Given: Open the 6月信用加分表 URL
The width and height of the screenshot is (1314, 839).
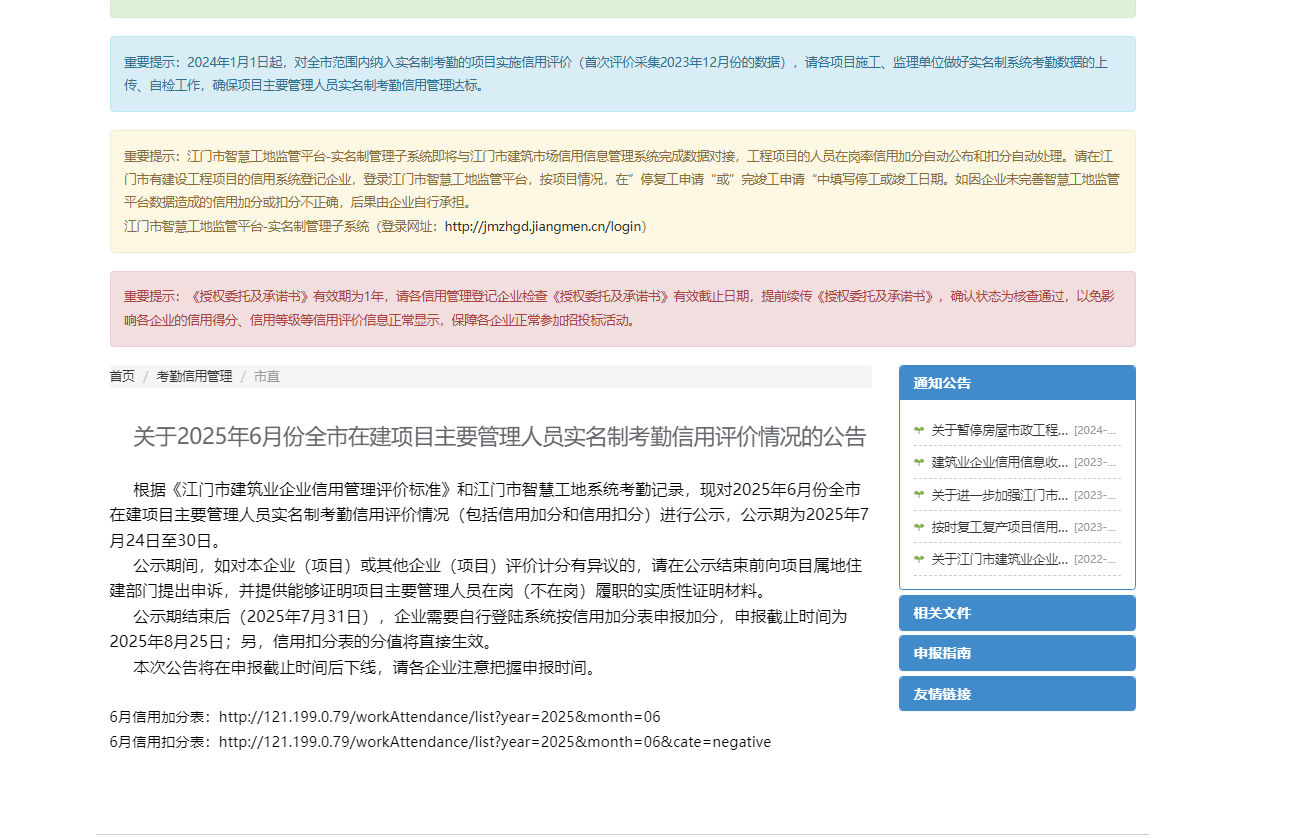Looking at the screenshot, I should pos(439,717).
